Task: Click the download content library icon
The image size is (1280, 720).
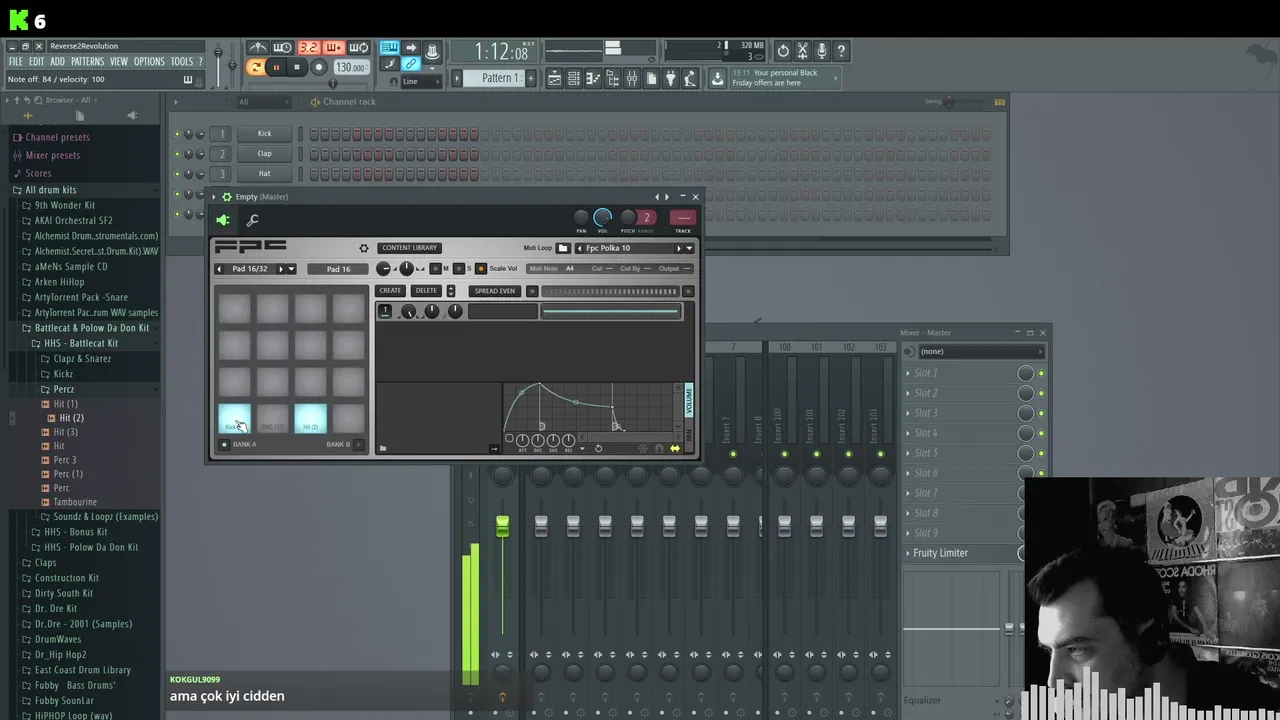Action: pyautogui.click(x=717, y=78)
